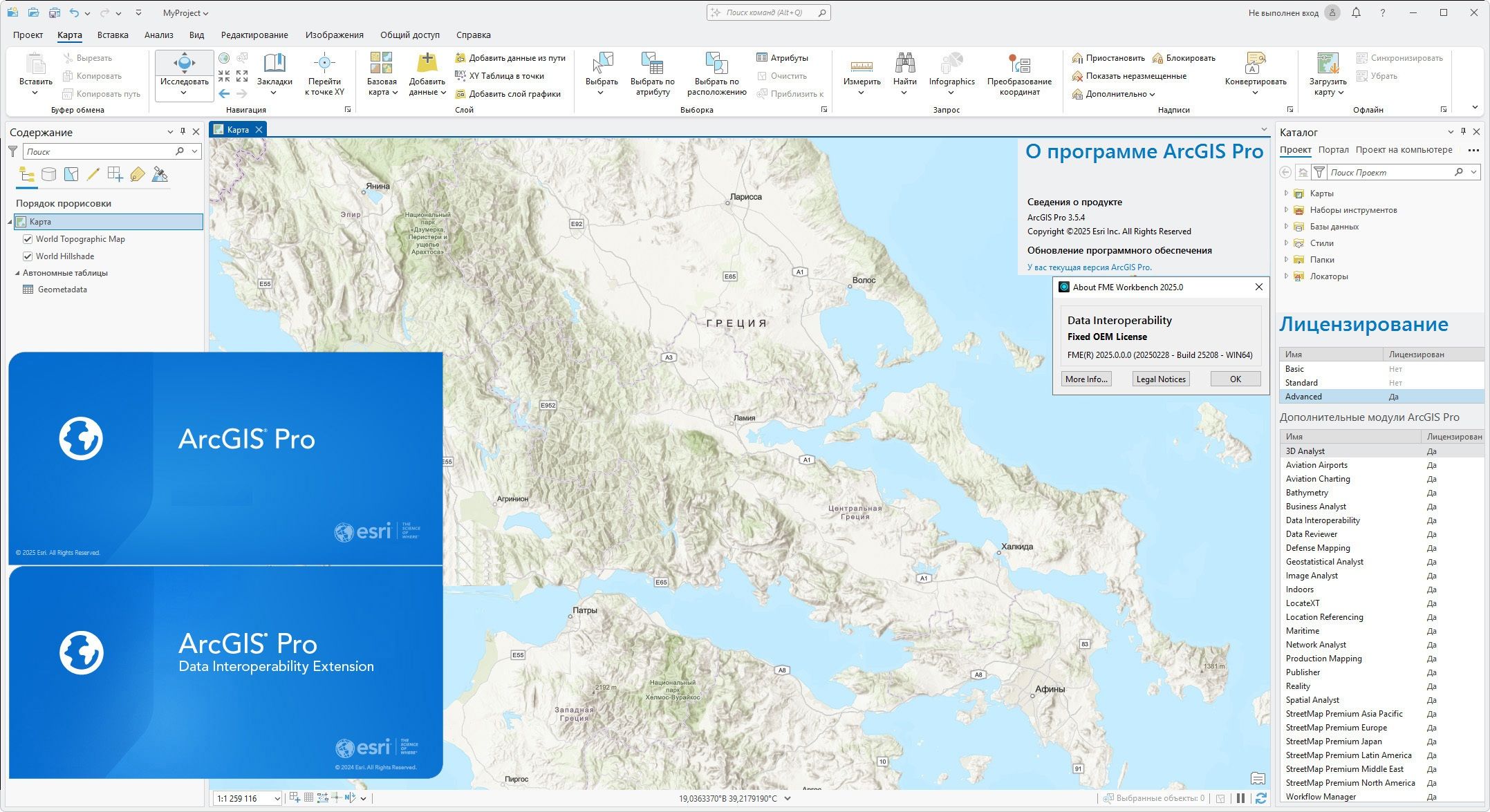
Task: Open the Analysis (Анализ) ribbon tab
Action: pos(158,35)
